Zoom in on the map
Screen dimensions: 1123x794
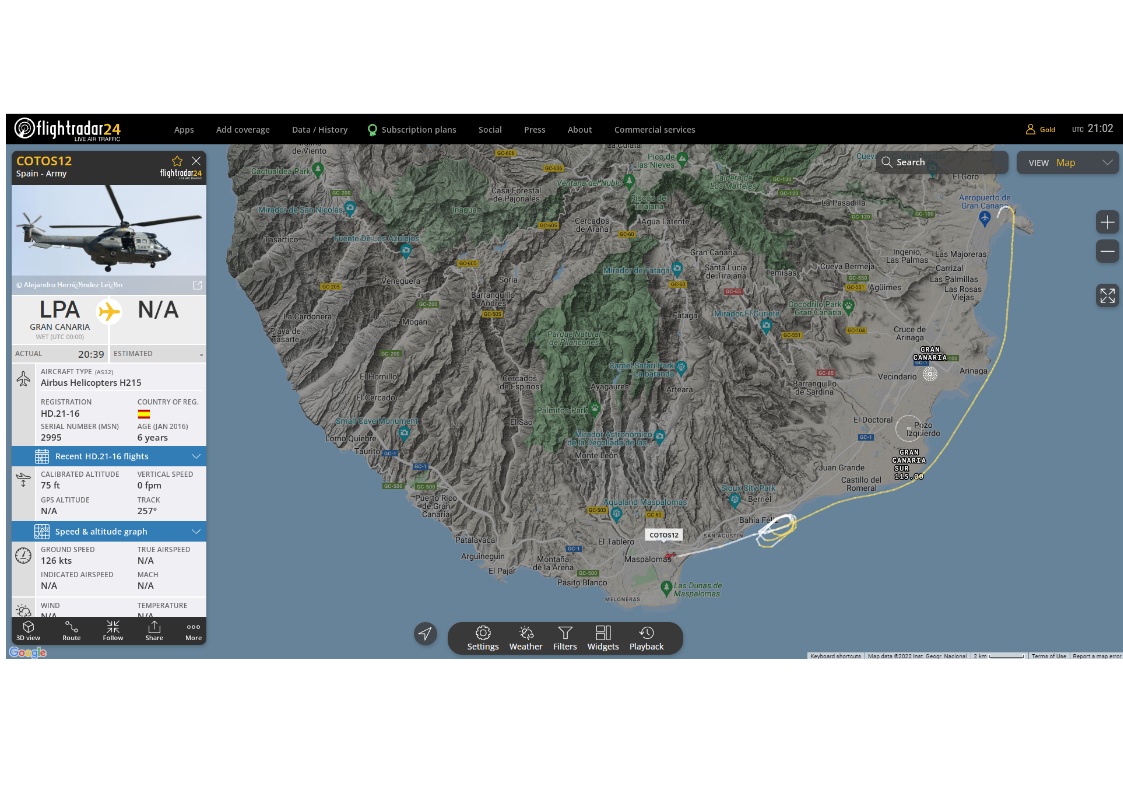(x=1107, y=222)
